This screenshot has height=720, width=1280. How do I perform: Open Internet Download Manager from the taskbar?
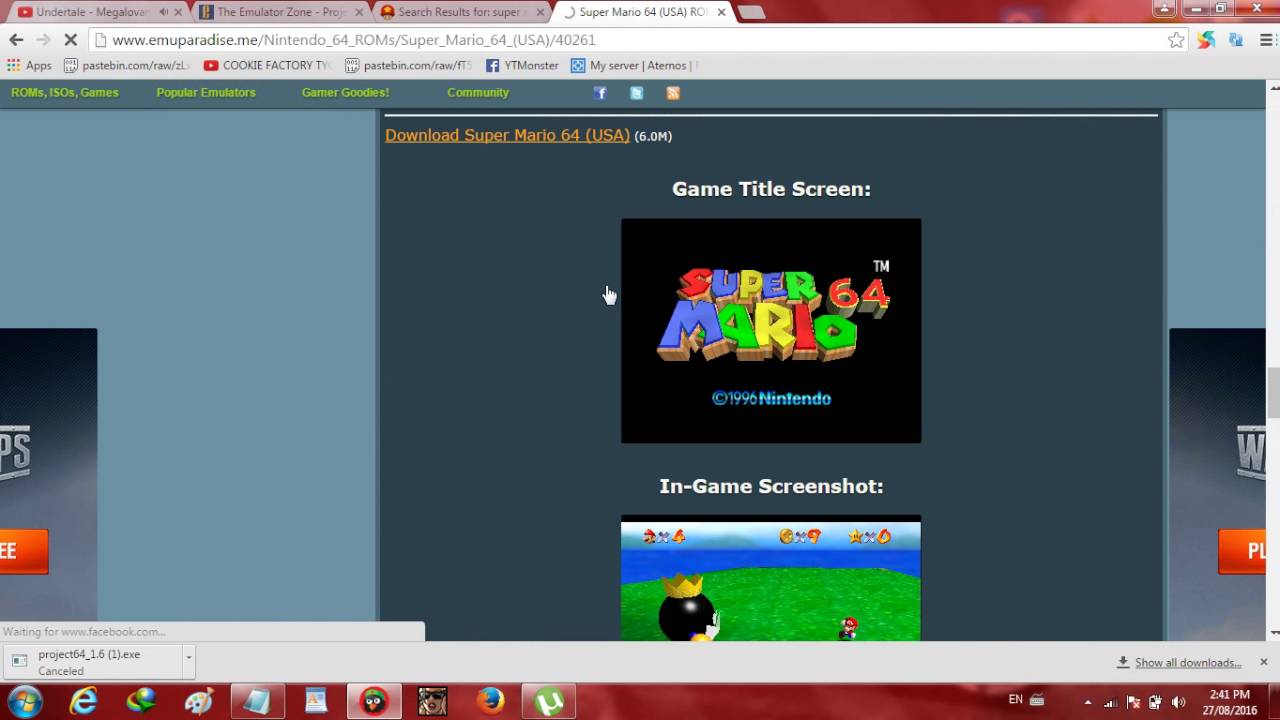141,701
